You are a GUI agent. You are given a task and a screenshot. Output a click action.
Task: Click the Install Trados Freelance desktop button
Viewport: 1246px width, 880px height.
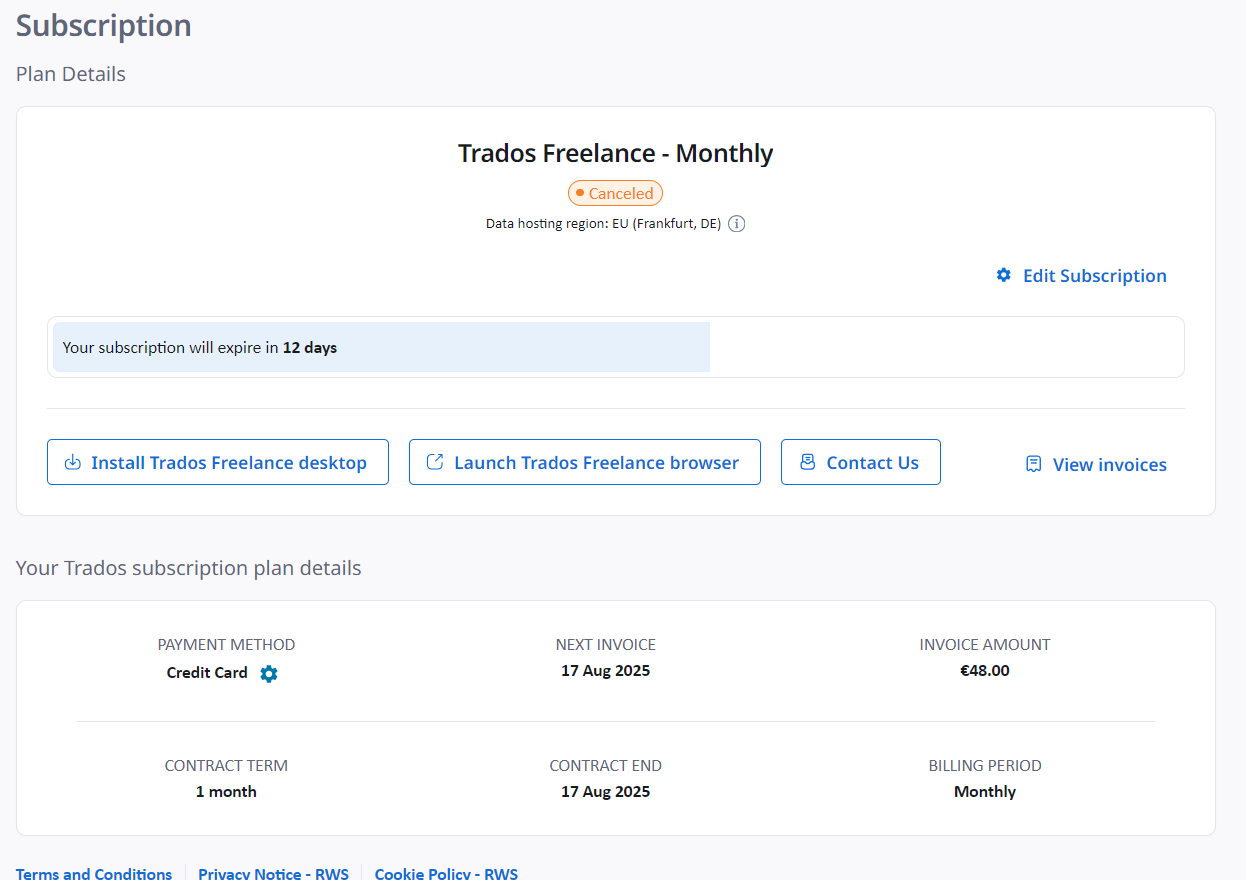click(x=217, y=461)
